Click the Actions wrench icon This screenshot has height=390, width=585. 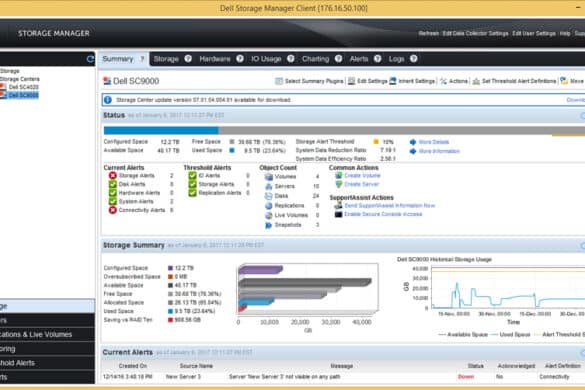coord(443,81)
